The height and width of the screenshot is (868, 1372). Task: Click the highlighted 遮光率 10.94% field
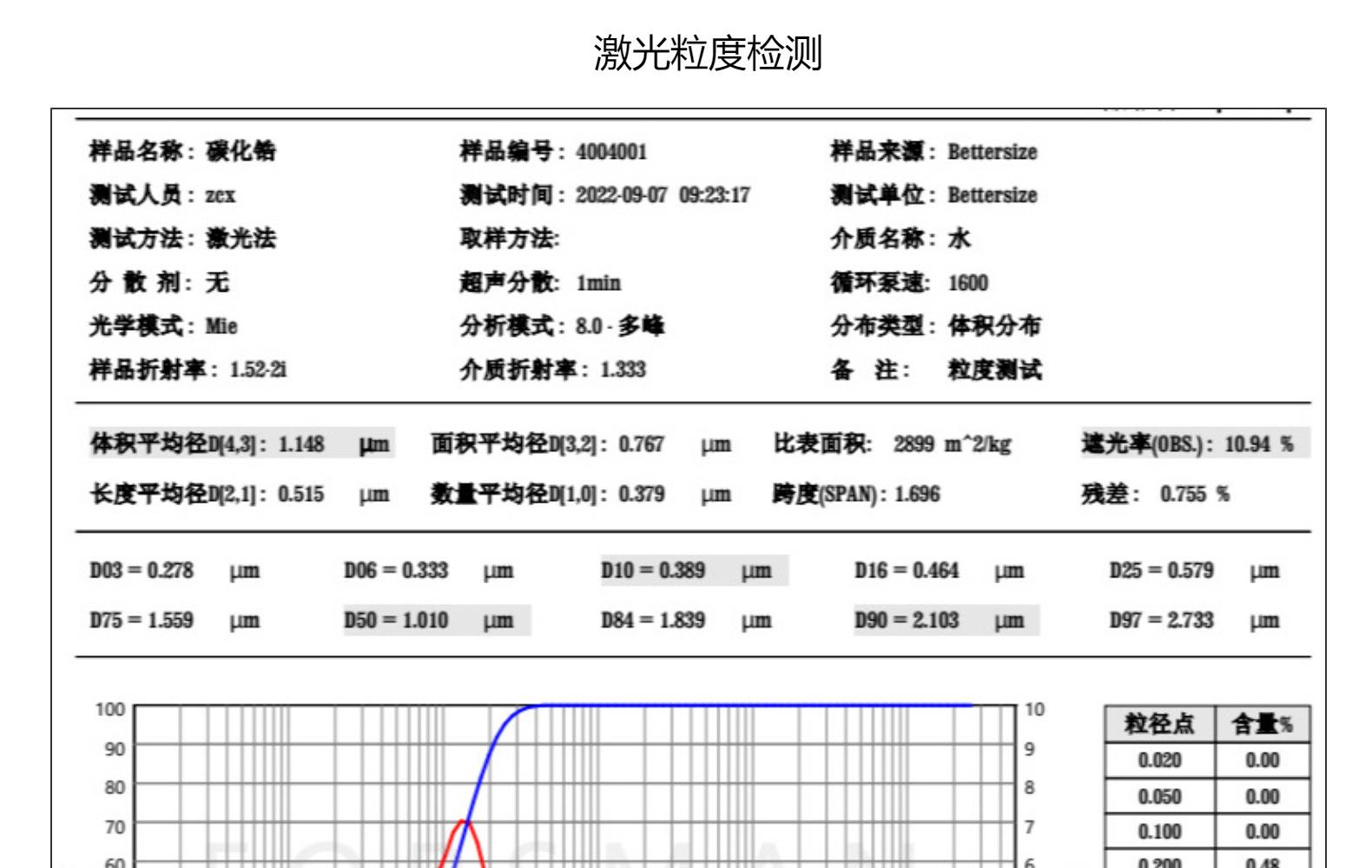coord(1193,444)
